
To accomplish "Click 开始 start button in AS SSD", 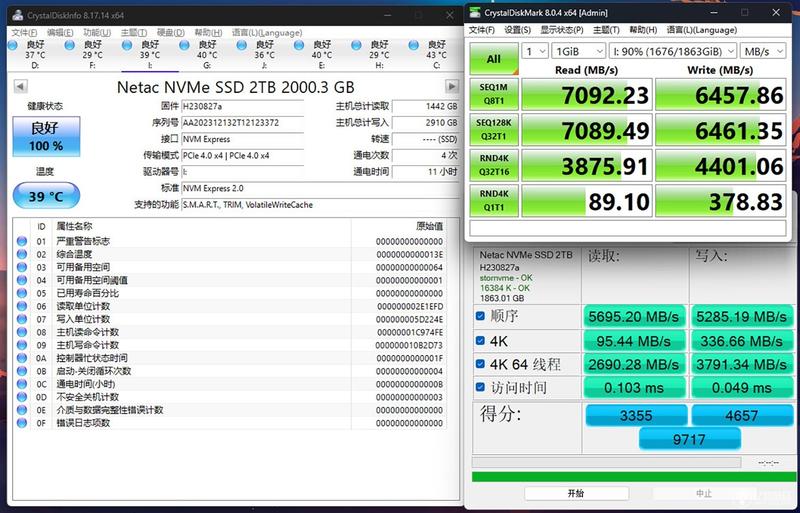I will click(576, 493).
